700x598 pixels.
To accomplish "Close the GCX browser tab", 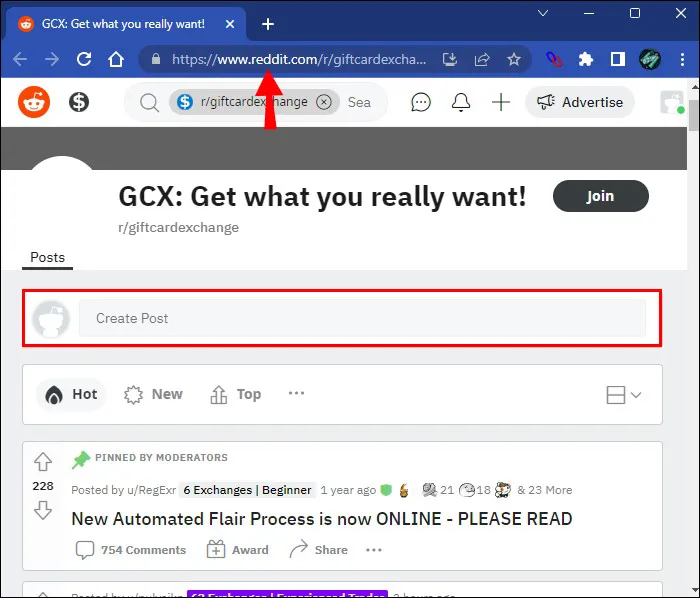I will point(230,24).
